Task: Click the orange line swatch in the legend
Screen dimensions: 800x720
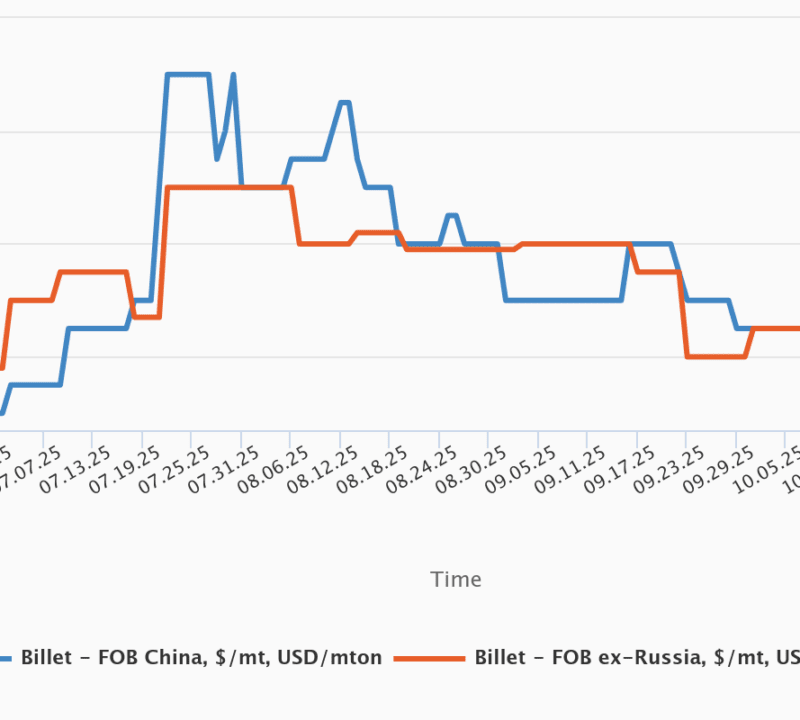Action: click(430, 658)
